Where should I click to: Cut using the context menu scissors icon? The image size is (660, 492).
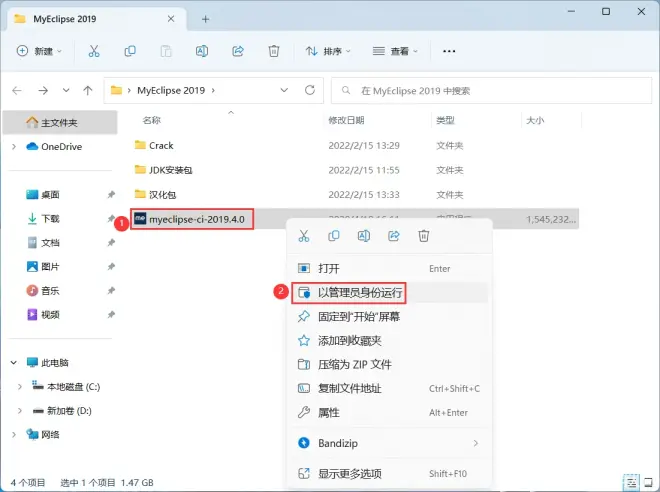[x=303, y=236]
